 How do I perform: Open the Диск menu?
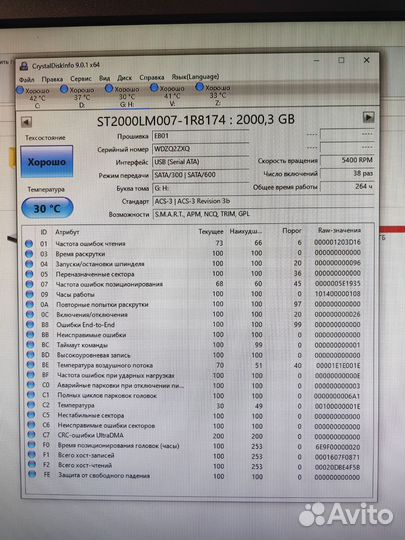coord(124,78)
